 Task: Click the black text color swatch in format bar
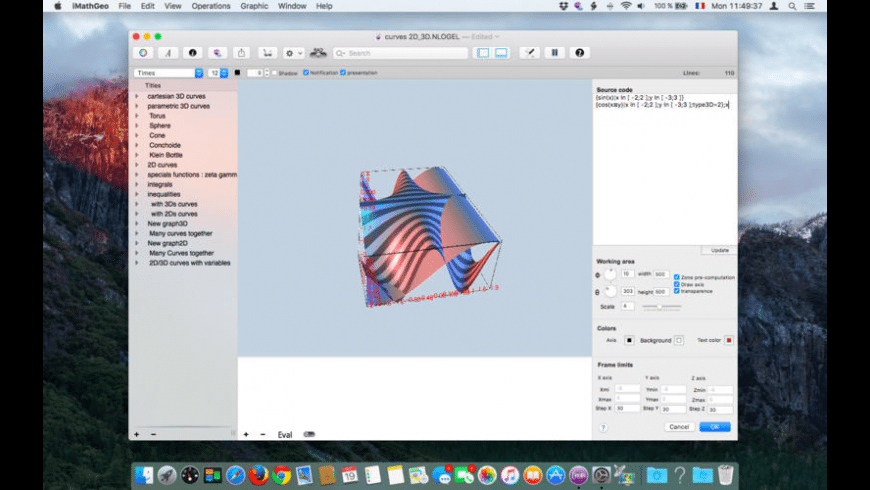(x=237, y=73)
